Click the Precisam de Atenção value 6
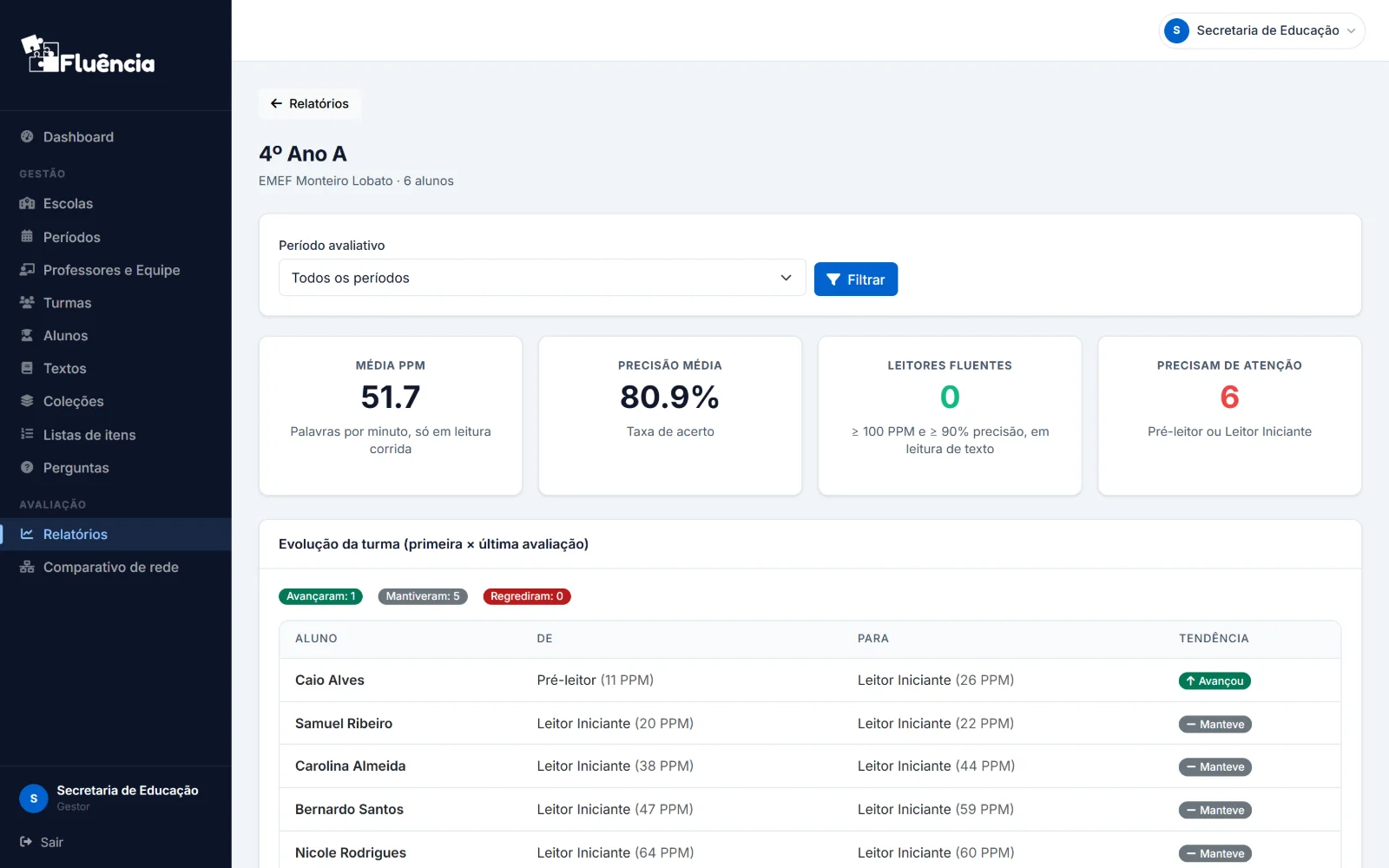The width and height of the screenshot is (1389, 868). point(1229,397)
